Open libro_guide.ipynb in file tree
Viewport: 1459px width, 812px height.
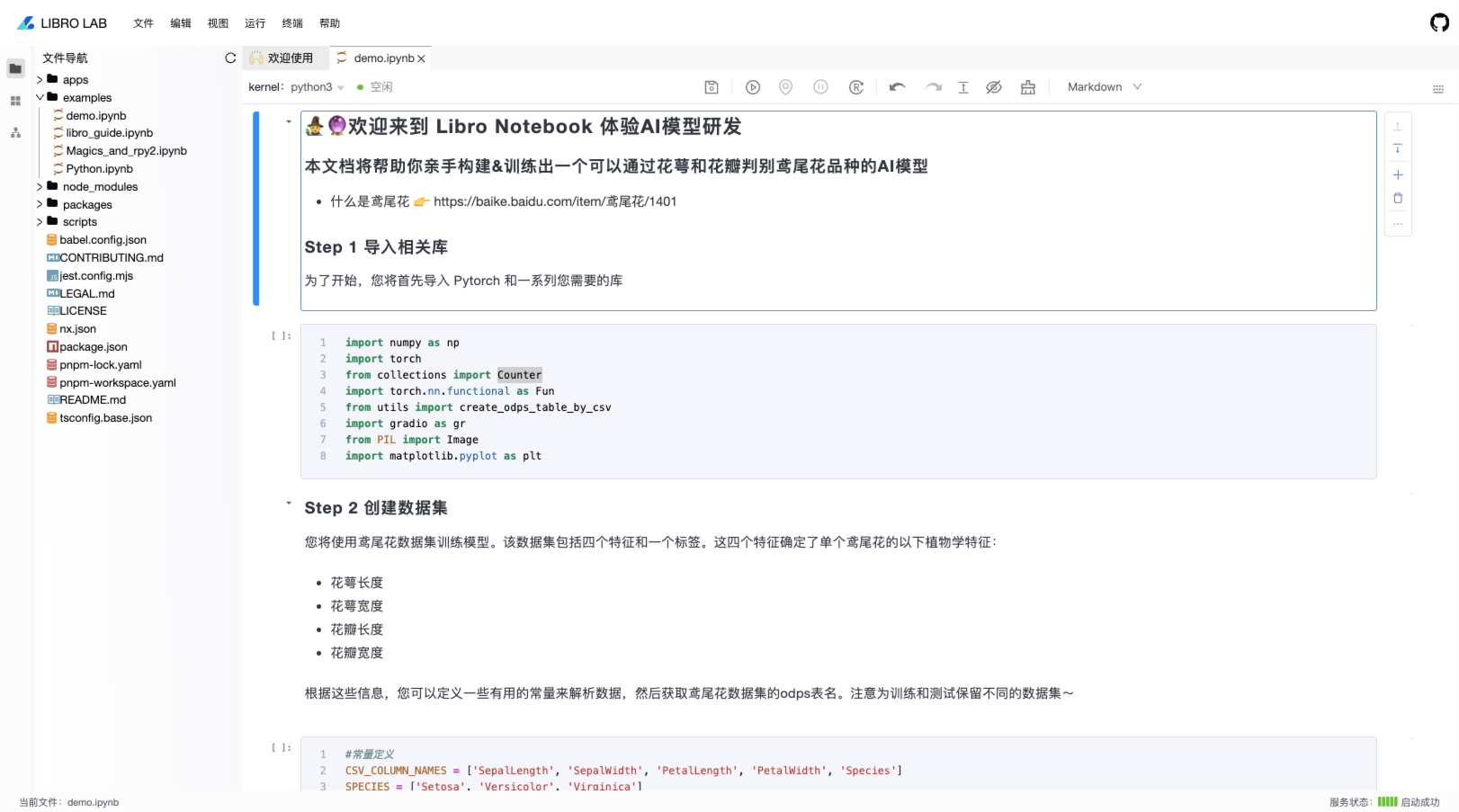(x=109, y=133)
